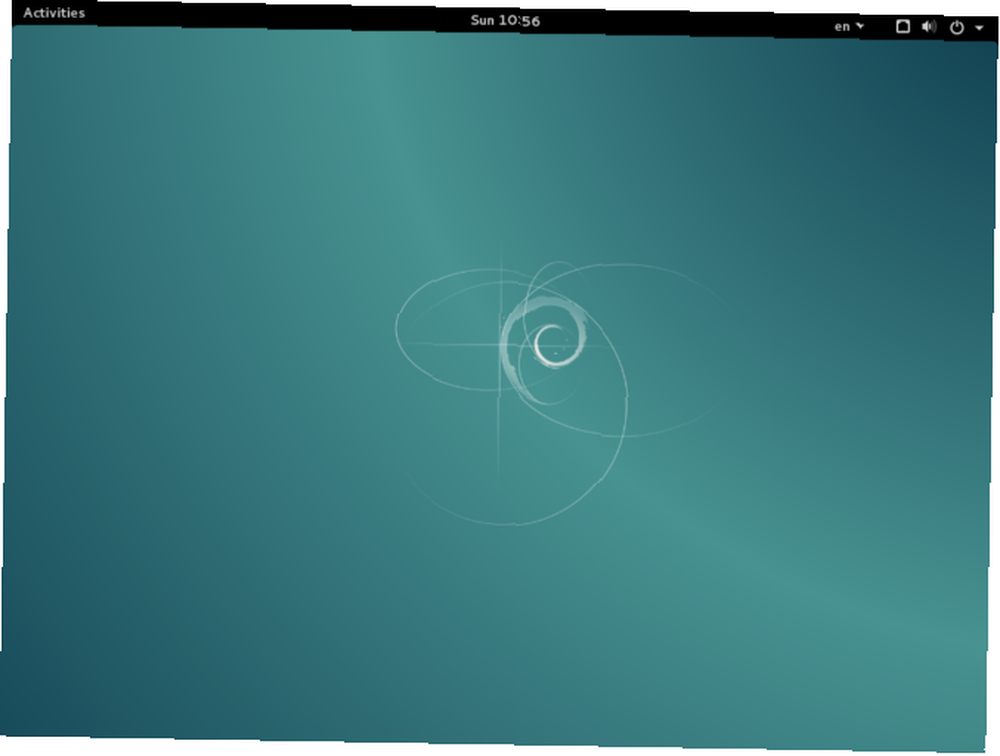Click the volume speaker icon
Screen dimensions: 1000x756
(x=929, y=27)
